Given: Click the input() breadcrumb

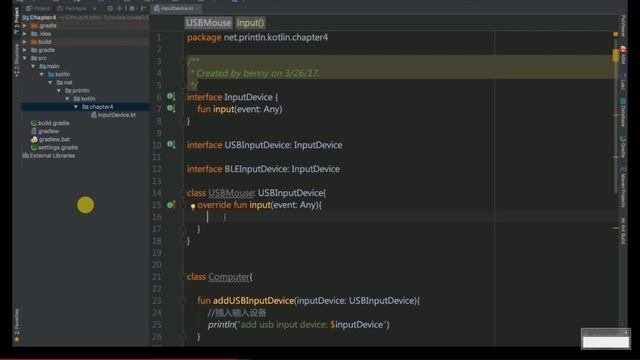Looking at the screenshot, I should pyautogui.click(x=250, y=23).
